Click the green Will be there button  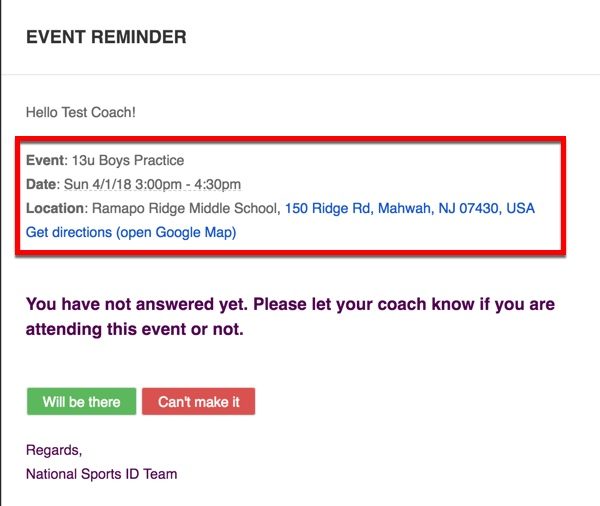click(x=82, y=402)
